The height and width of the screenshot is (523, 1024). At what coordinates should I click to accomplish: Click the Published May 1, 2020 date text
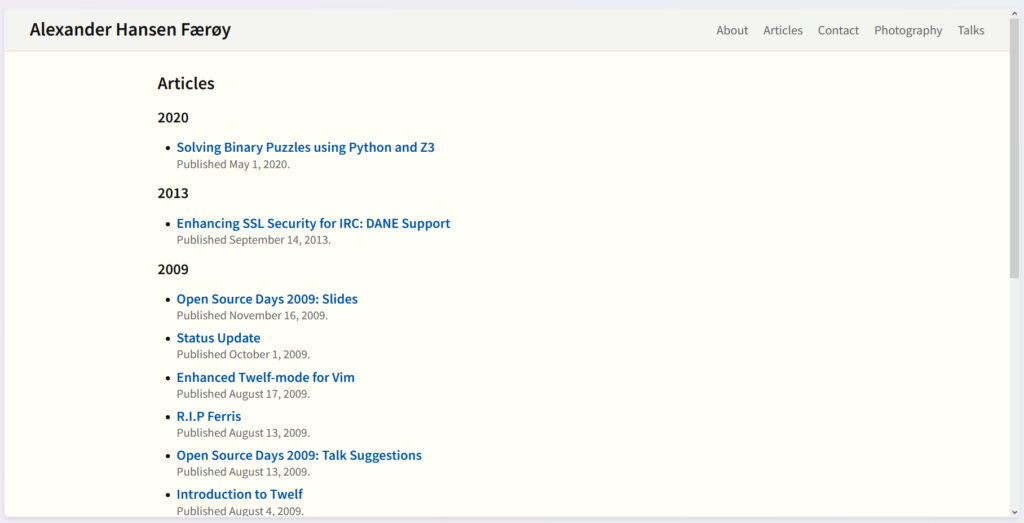[233, 164]
